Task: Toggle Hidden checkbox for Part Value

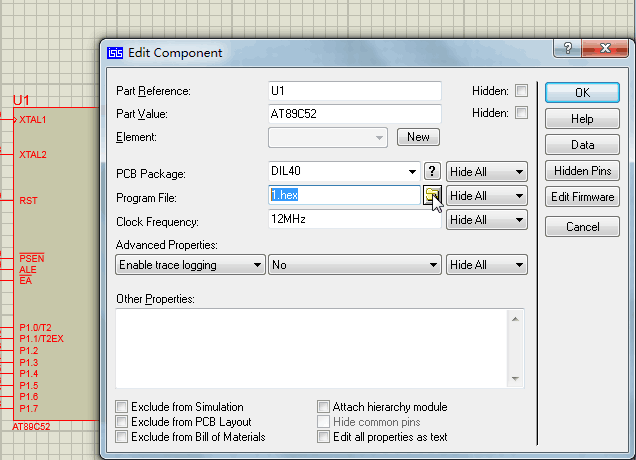Action: point(522,112)
